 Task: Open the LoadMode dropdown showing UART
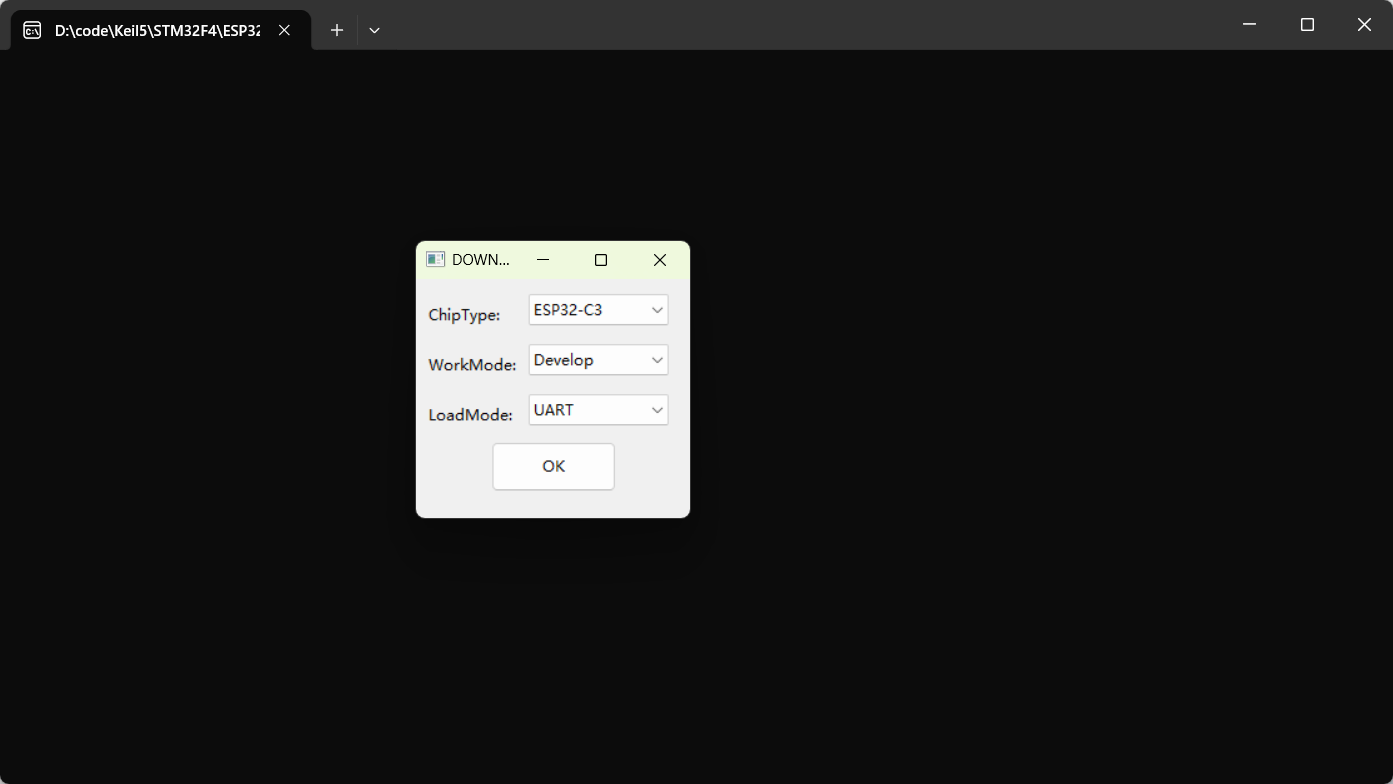coord(598,410)
